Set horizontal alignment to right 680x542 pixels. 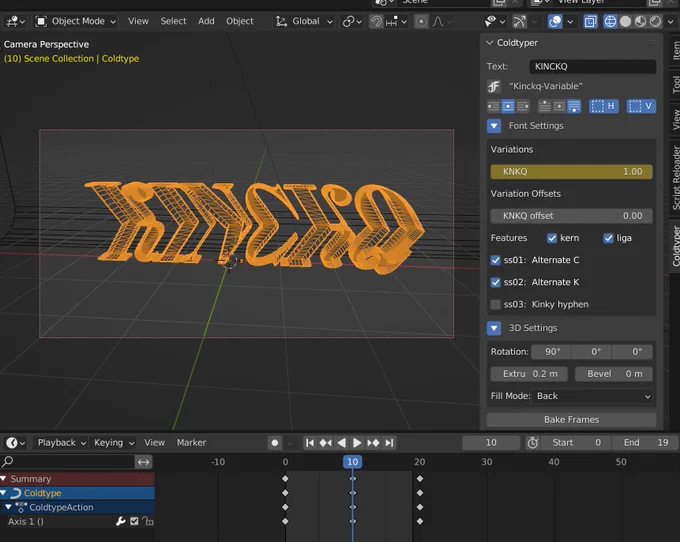point(523,106)
